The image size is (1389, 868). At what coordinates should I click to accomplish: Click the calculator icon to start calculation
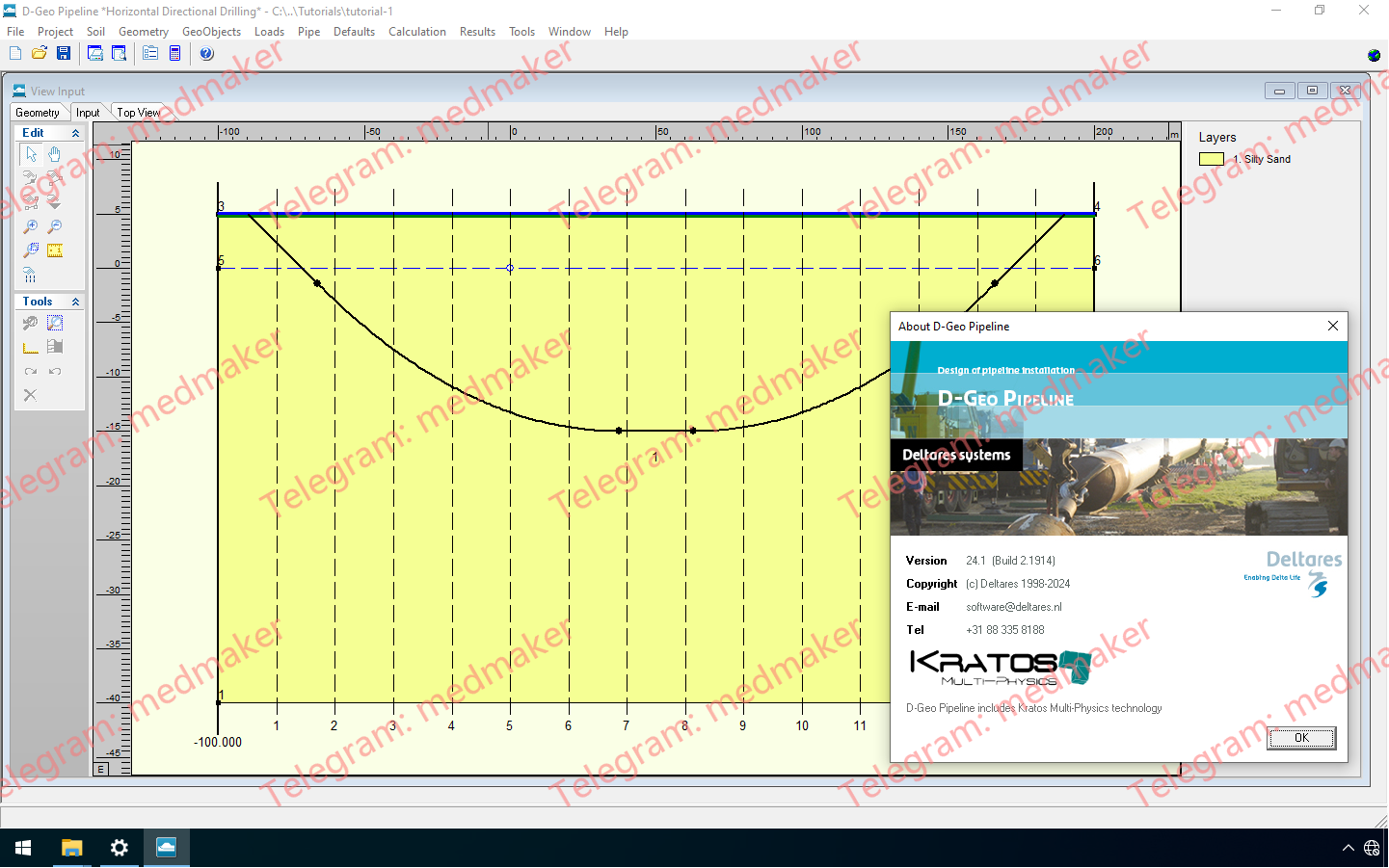174,54
